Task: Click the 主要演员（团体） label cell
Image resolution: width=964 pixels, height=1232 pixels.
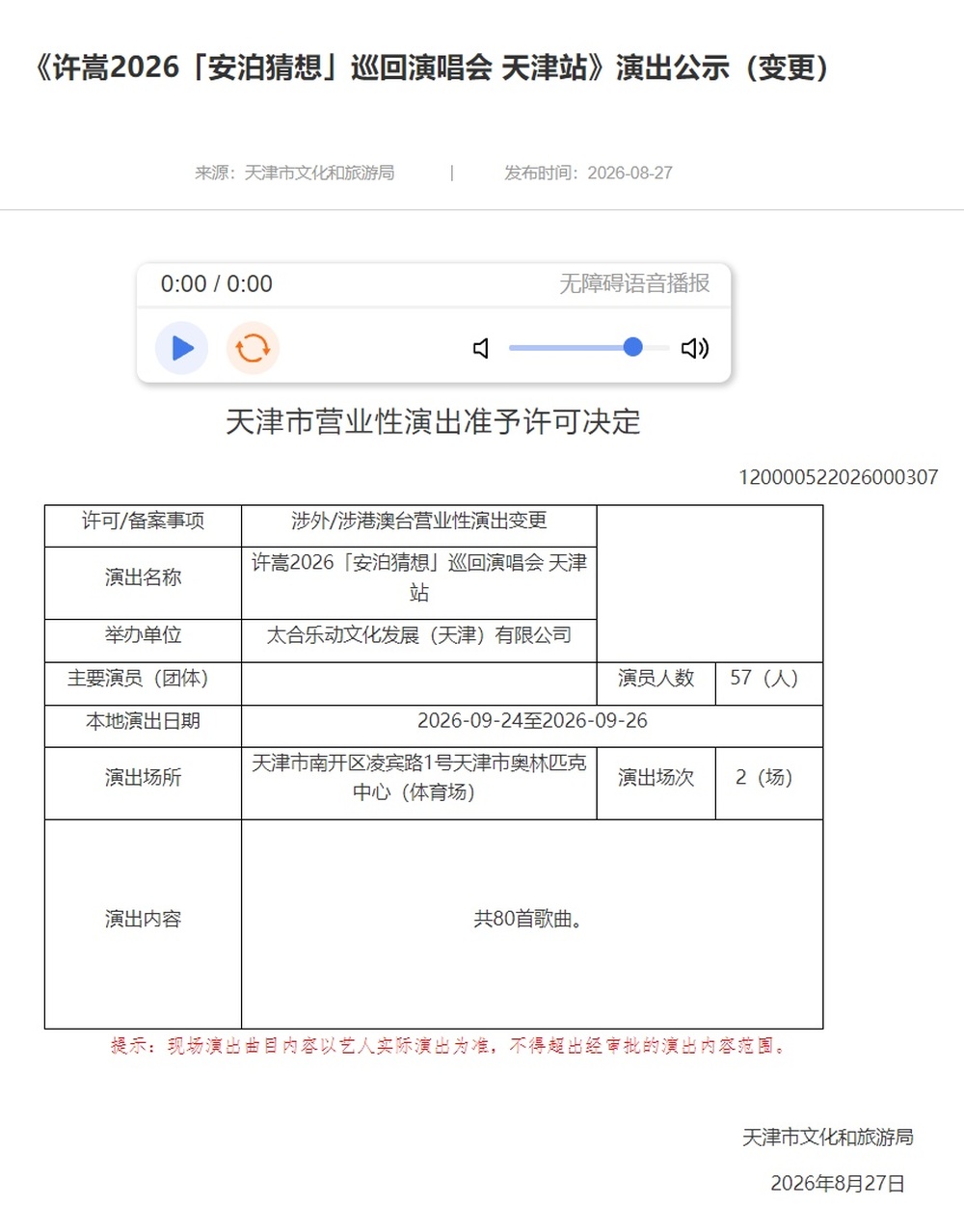Action: [143, 684]
